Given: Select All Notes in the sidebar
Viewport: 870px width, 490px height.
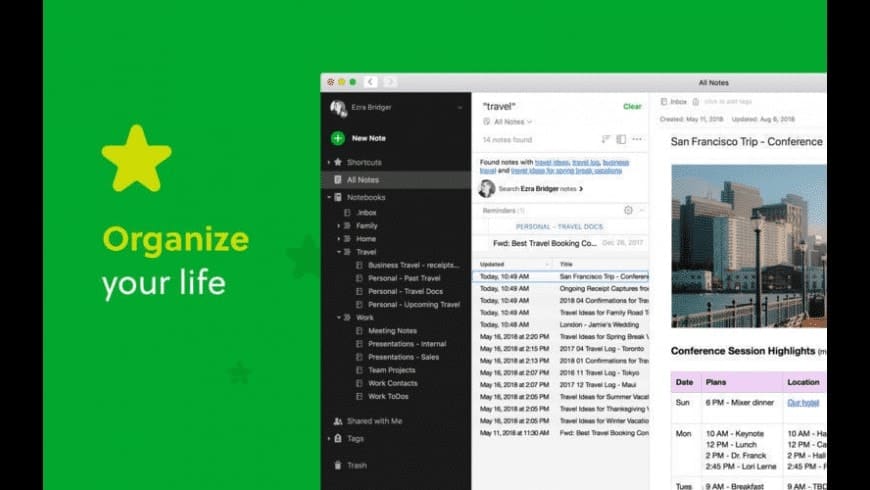Looking at the screenshot, I should click(x=362, y=180).
